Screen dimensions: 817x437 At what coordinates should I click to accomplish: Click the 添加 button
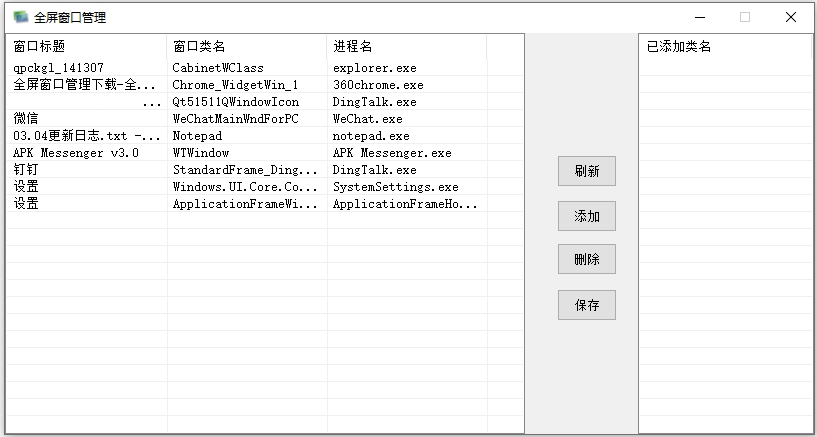(587, 216)
